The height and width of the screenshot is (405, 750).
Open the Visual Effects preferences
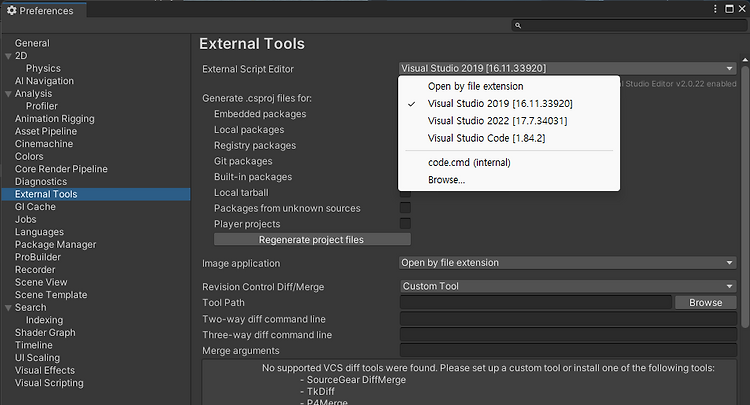tap(44, 371)
